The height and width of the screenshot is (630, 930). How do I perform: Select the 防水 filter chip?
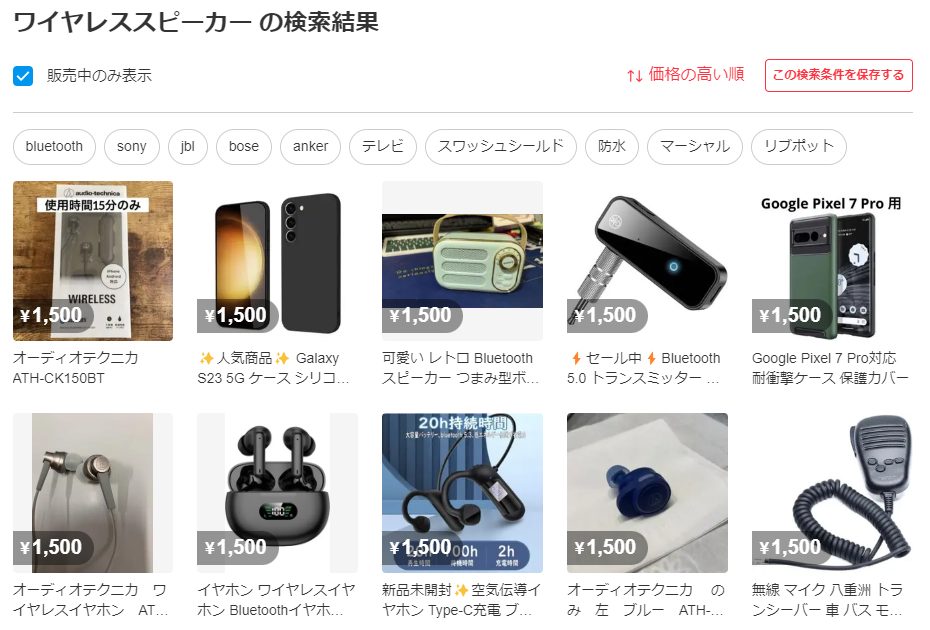[x=611, y=147]
